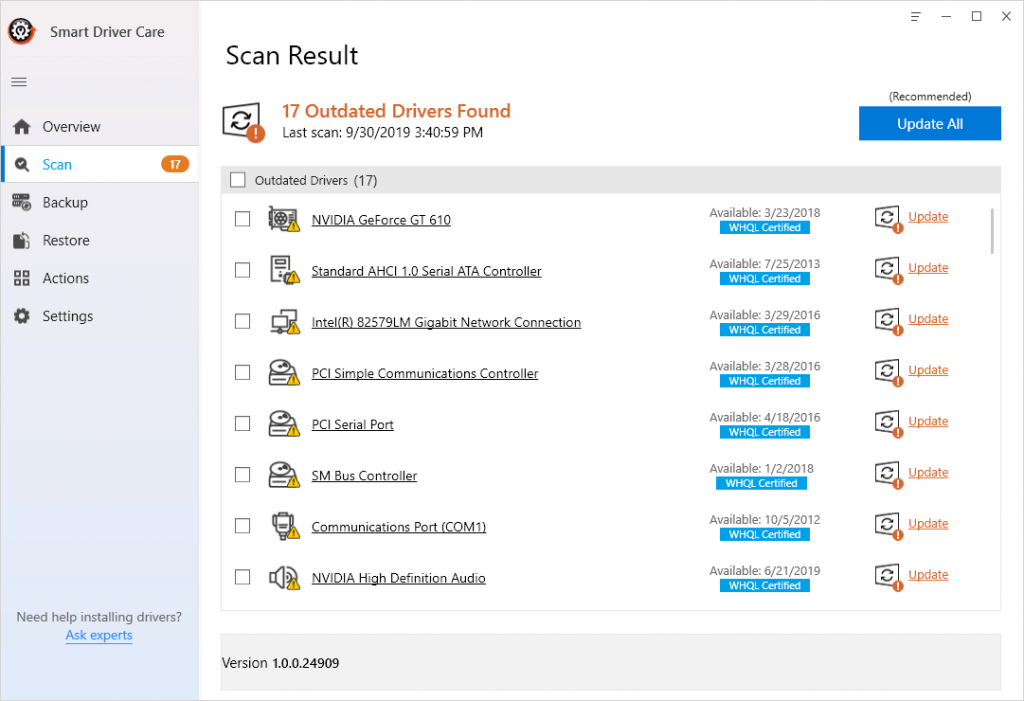Click Update link for NVIDIA GeForce GT 610
1024x701 pixels.
[928, 217]
